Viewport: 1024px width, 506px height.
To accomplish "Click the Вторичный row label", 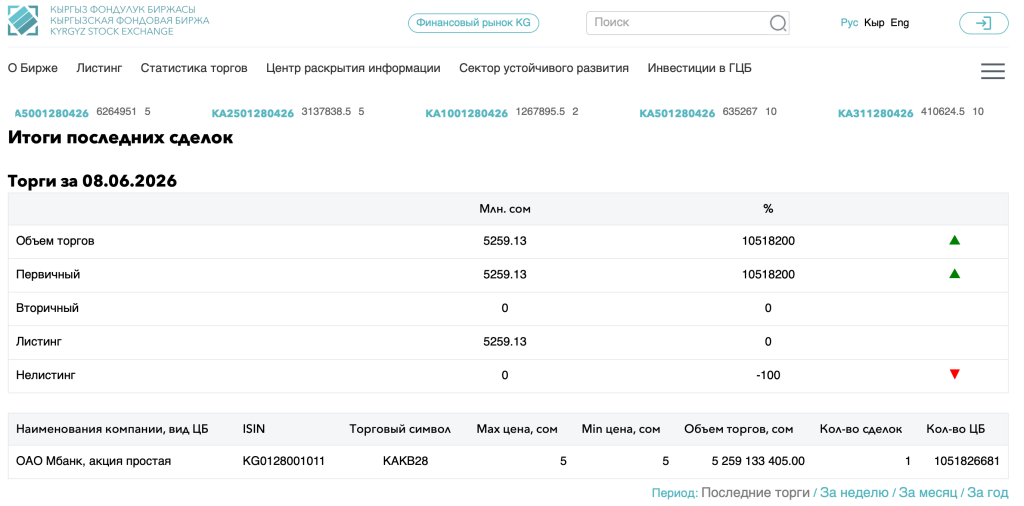I will click(47, 308).
